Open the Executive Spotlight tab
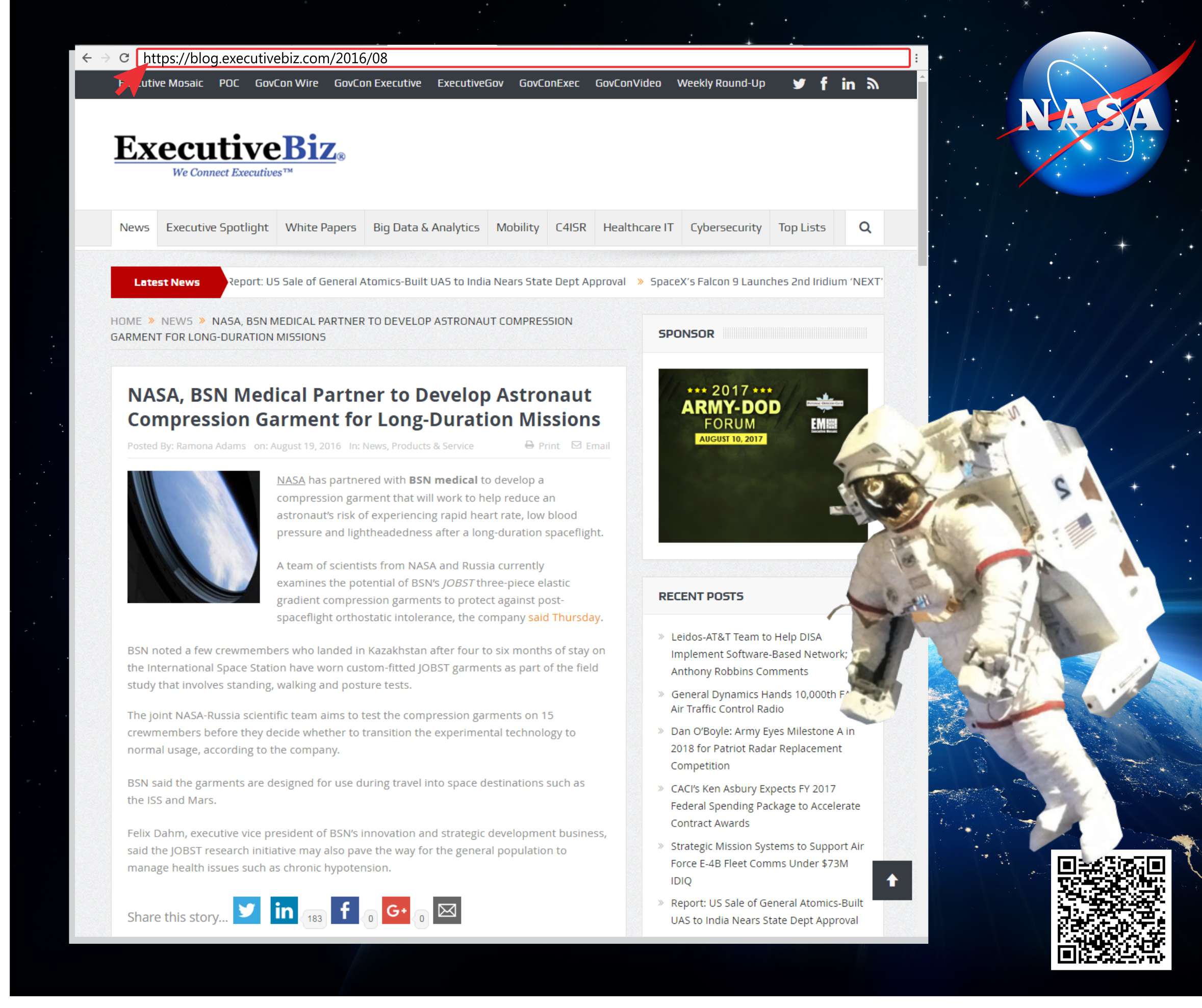Screen dimensions: 1202x1008 [217, 228]
